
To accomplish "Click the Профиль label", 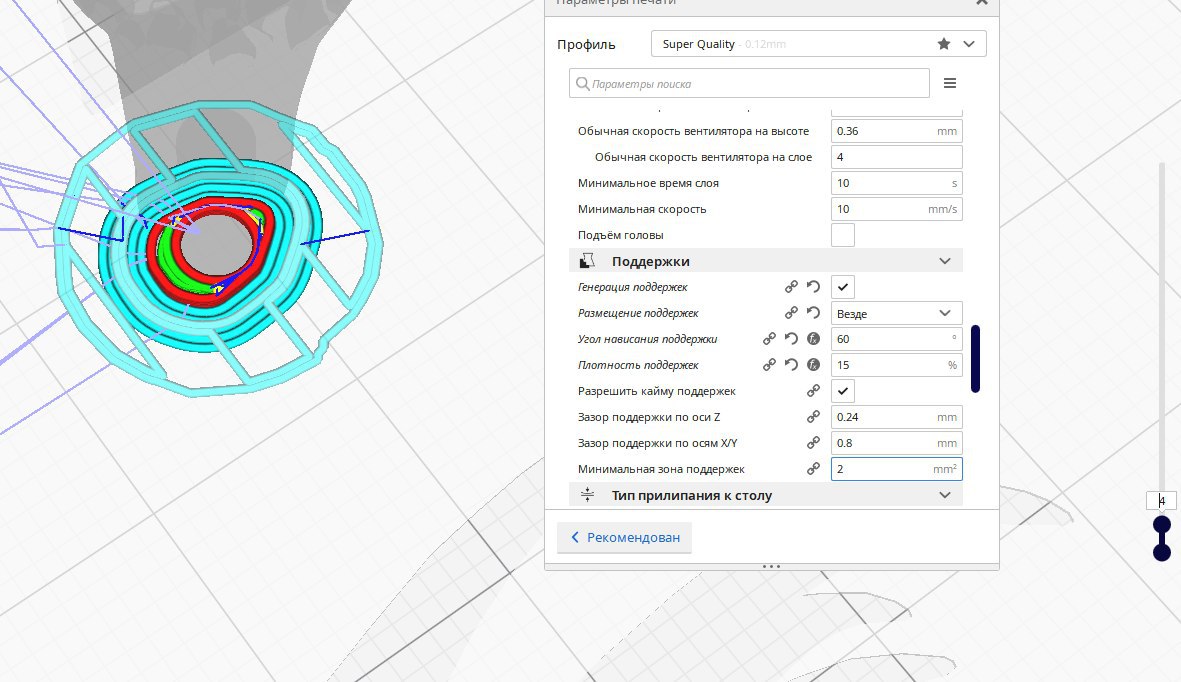I will coord(586,44).
